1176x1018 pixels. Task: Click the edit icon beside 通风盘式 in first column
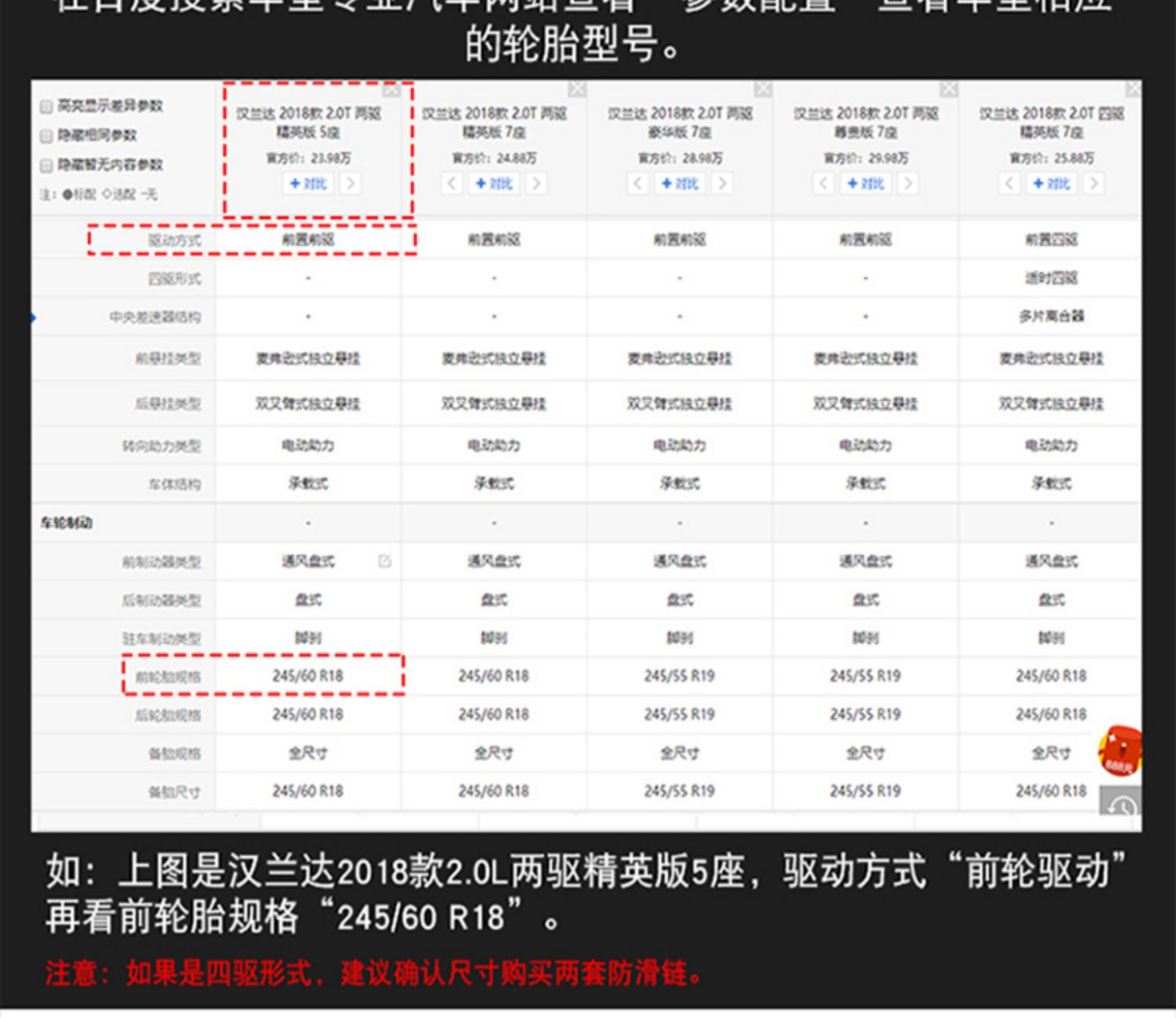385,561
